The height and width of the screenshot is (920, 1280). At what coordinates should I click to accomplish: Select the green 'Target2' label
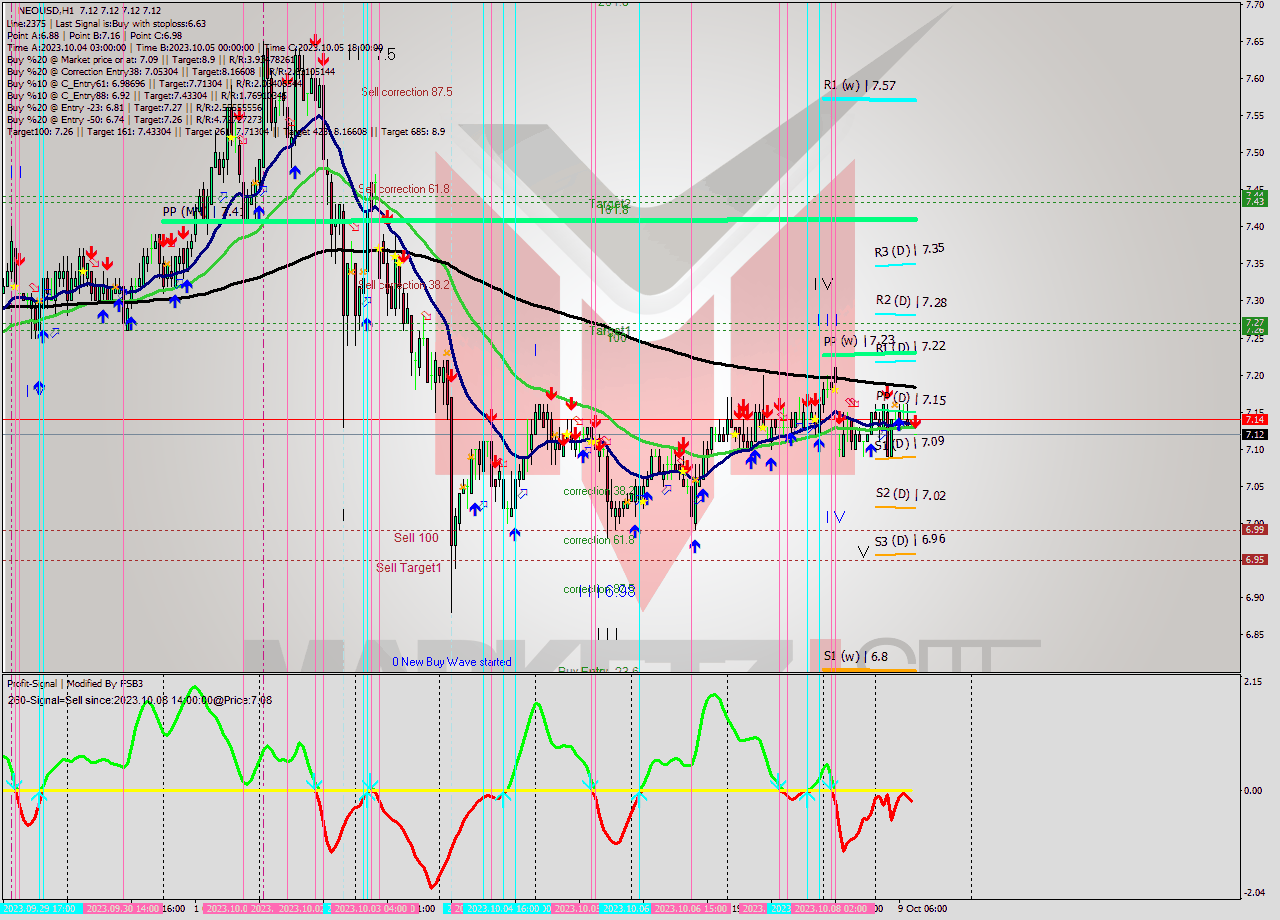pos(610,203)
